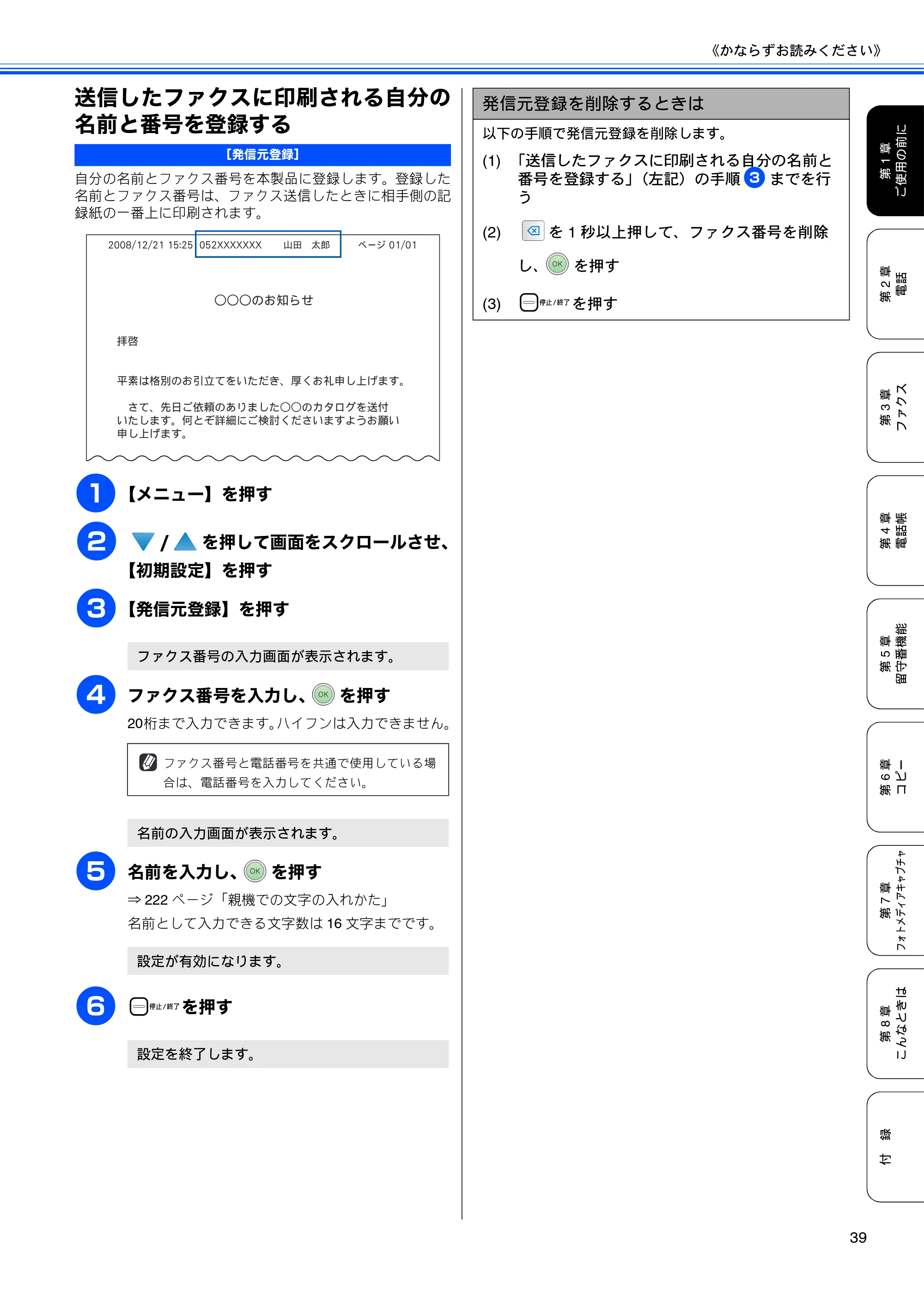Click the up arrow triangle icon in step 2
This screenshot has height=1308, width=924.
185,542
